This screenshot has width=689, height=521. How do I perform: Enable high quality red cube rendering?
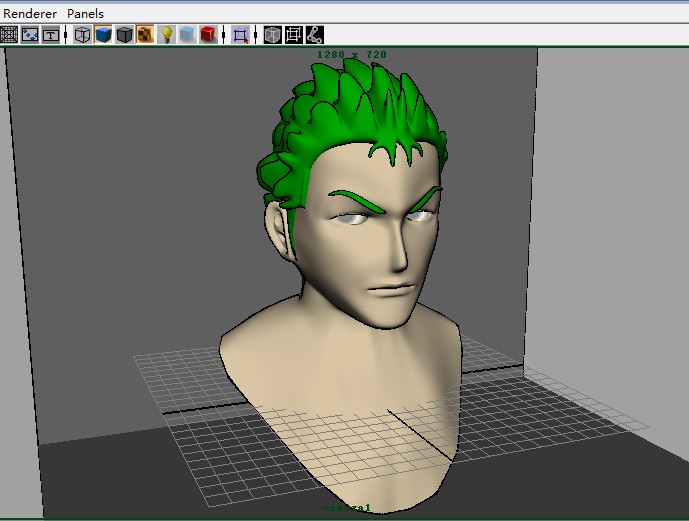tap(208, 35)
